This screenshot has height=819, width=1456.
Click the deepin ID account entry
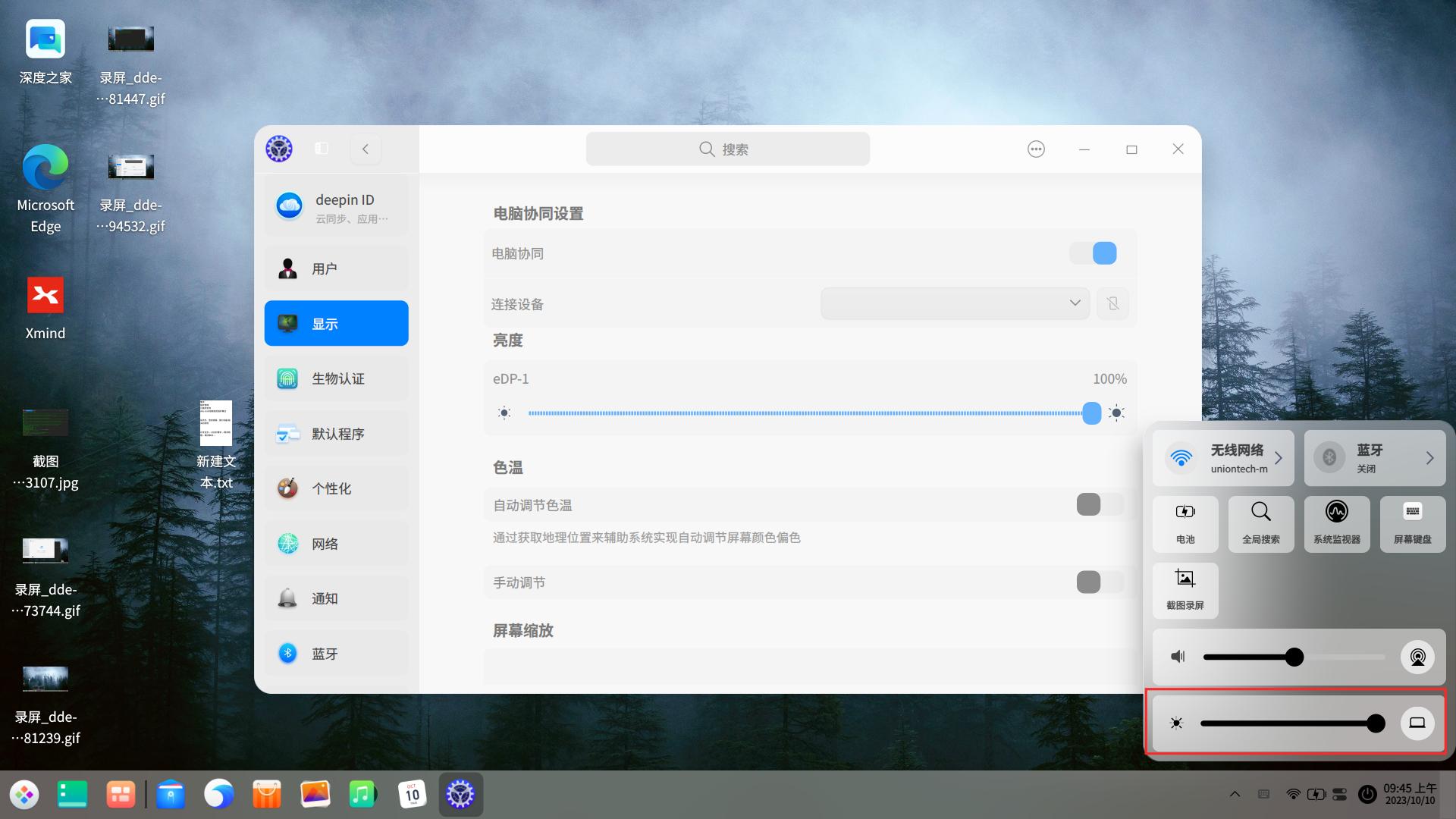click(336, 206)
